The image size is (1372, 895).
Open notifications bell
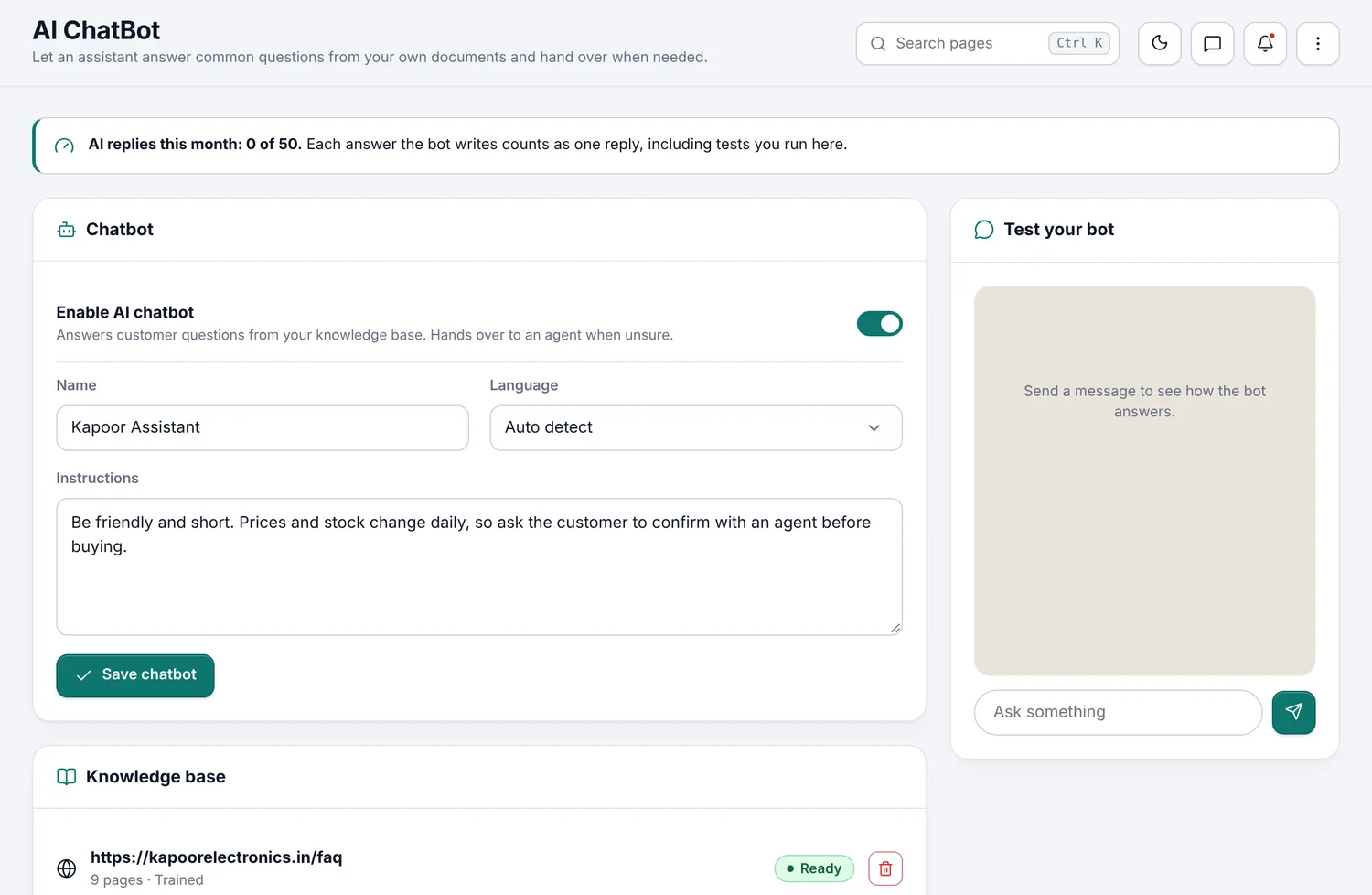[1266, 43]
